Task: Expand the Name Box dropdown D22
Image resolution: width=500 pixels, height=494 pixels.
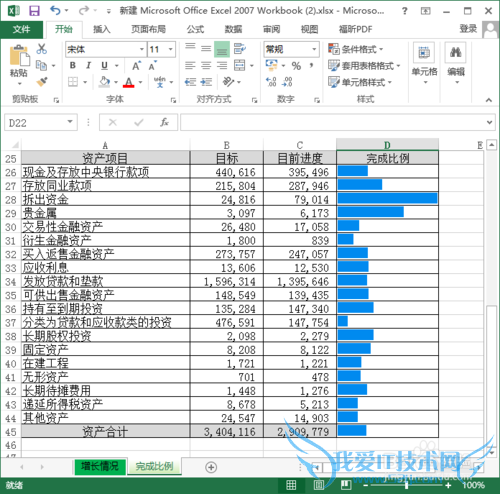Action: pyautogui.click(x=70, y=122)
